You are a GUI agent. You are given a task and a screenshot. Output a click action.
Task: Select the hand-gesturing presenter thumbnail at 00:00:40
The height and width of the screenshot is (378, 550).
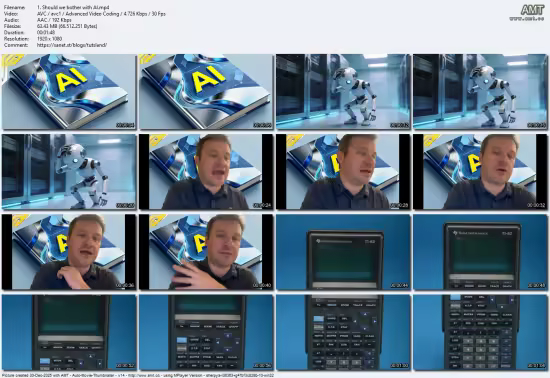(x=206, y=252)
